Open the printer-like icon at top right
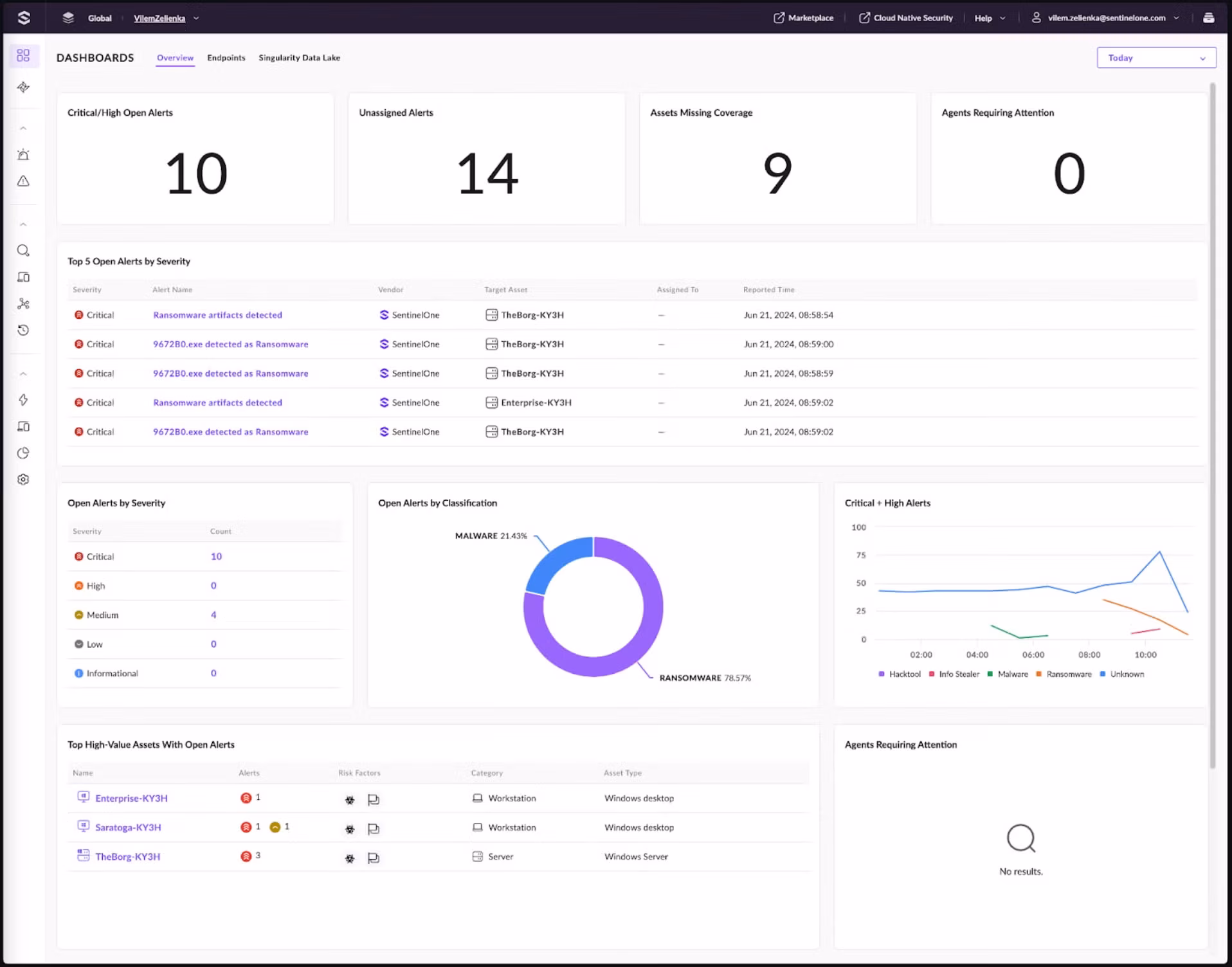1232x967 pixels. [1208, 18]
